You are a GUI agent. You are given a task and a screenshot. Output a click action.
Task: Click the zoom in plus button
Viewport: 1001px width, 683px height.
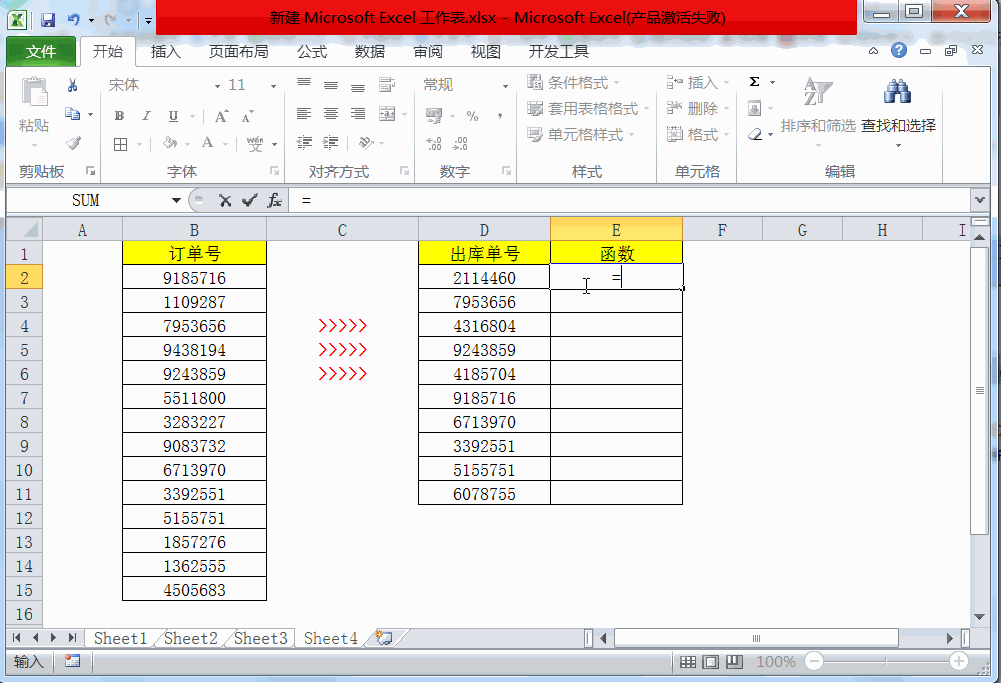point(958,661)
